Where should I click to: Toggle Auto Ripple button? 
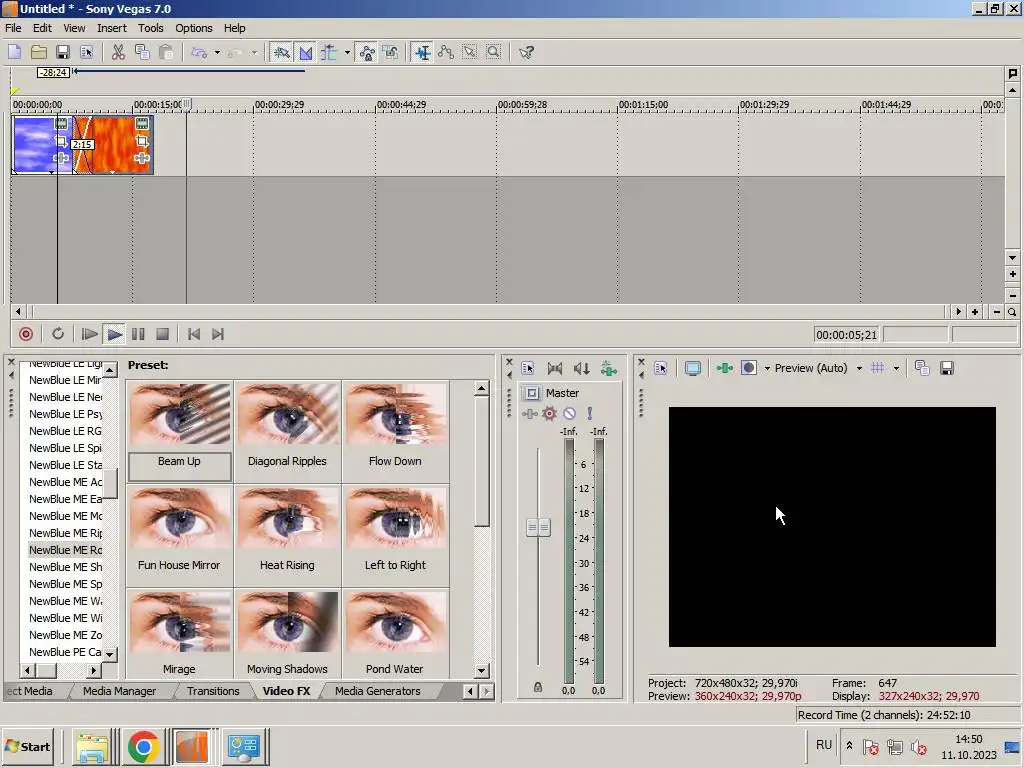pyautogui.click(x=329, y=52)
